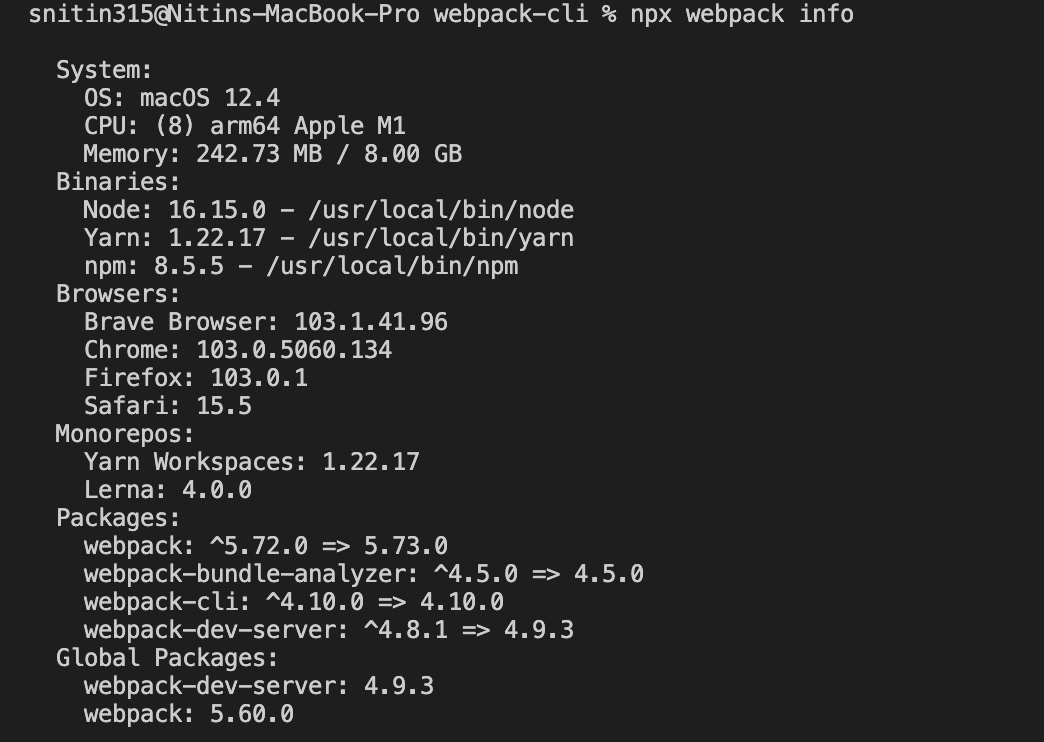This screenshot has height=742, width=1044.
Task: Click the 'Monorepos:' section heading
Action: click(x=125, y=434)
